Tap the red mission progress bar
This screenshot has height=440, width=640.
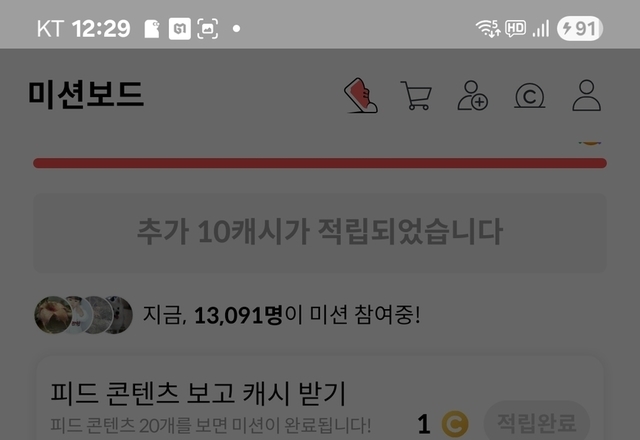(320, 163)
